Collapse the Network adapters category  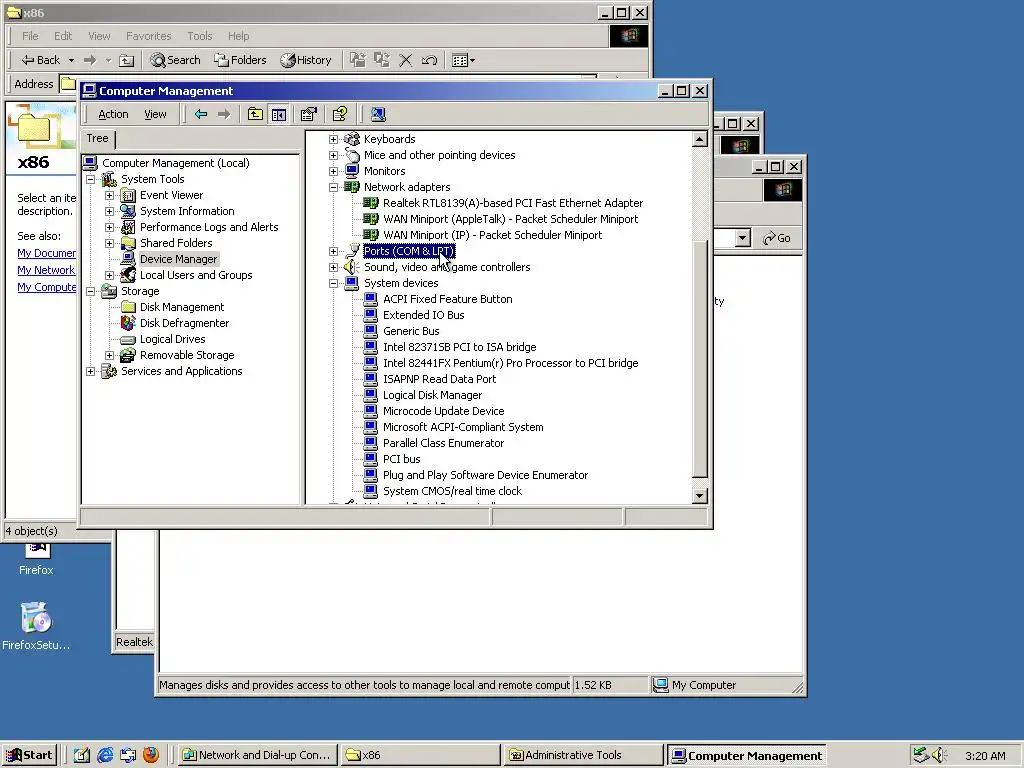pos(333,187)
